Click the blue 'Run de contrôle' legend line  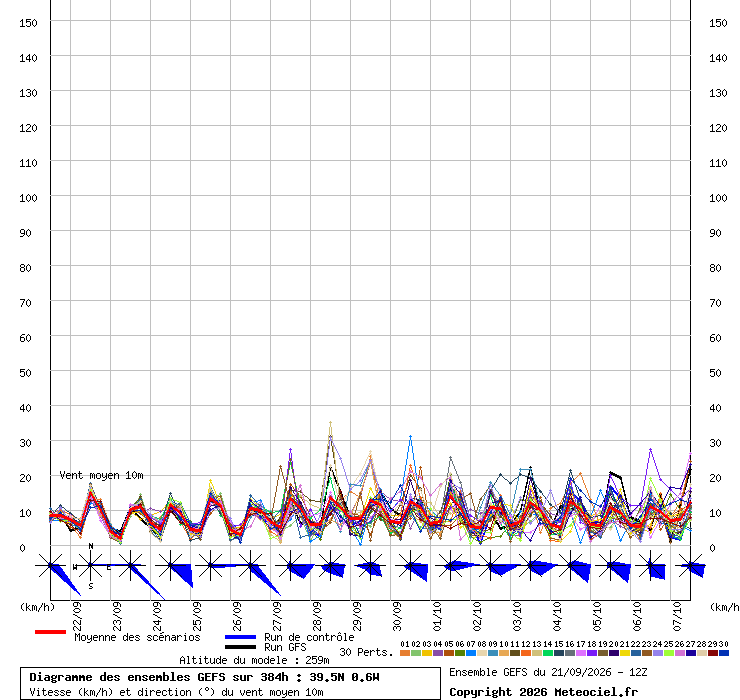pos(240,637)
